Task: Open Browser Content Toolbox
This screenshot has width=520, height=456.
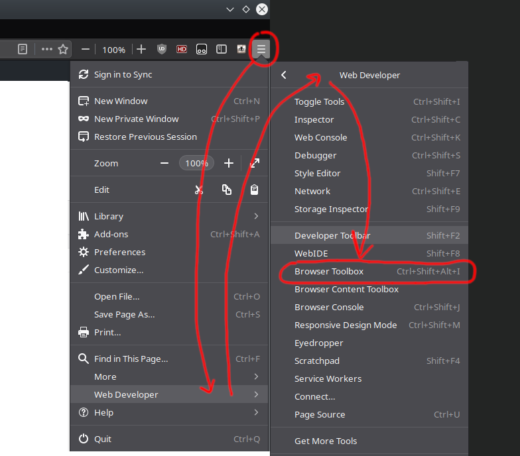Action: (x=369, y=289)
